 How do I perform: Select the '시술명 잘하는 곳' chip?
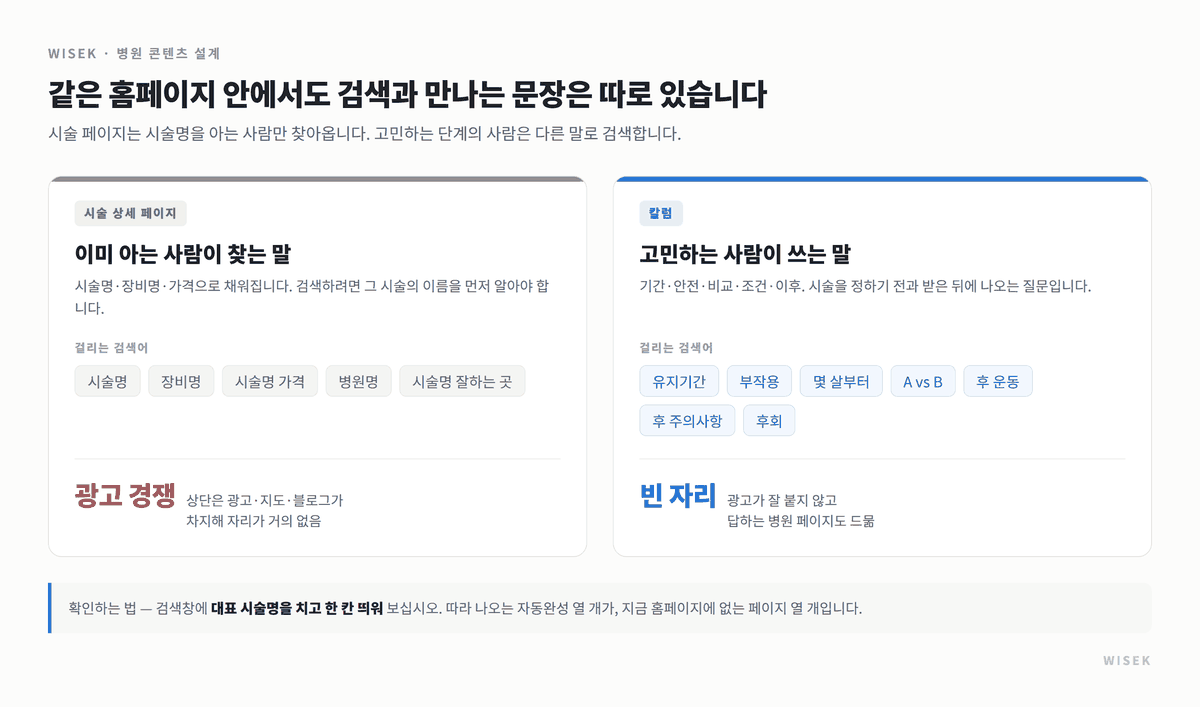pyautogui.click(x=462, y=381)
